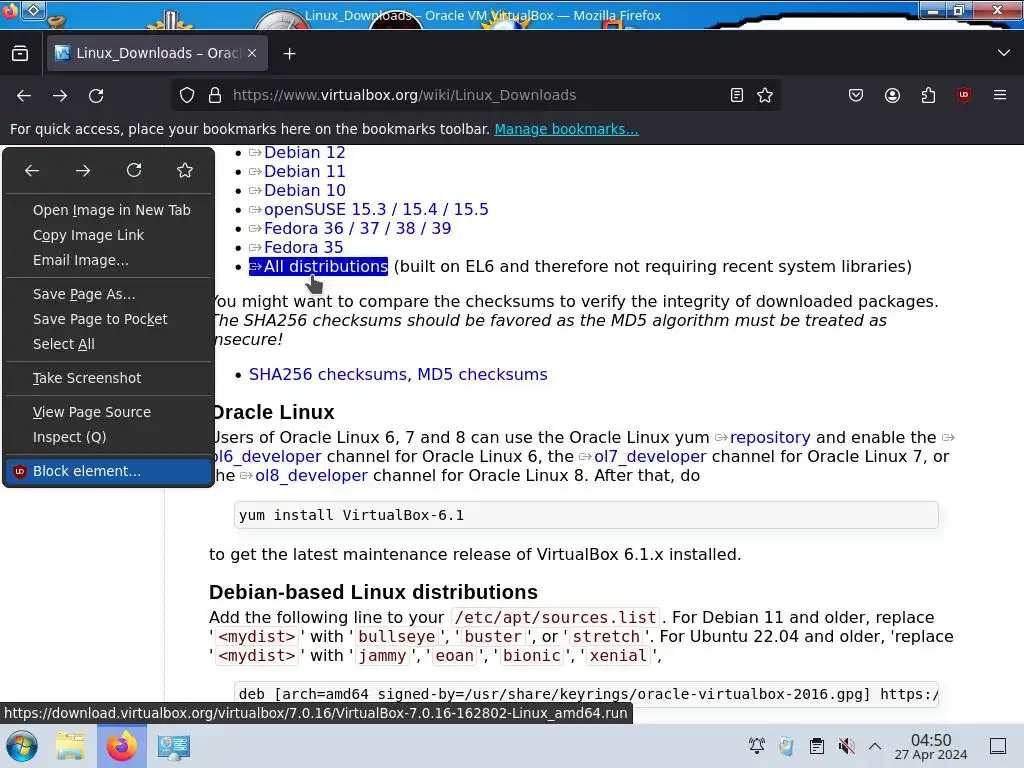1024x768 pixels.
Task: Open Firefox View icon left of tabs
Action: coord(20,54)
